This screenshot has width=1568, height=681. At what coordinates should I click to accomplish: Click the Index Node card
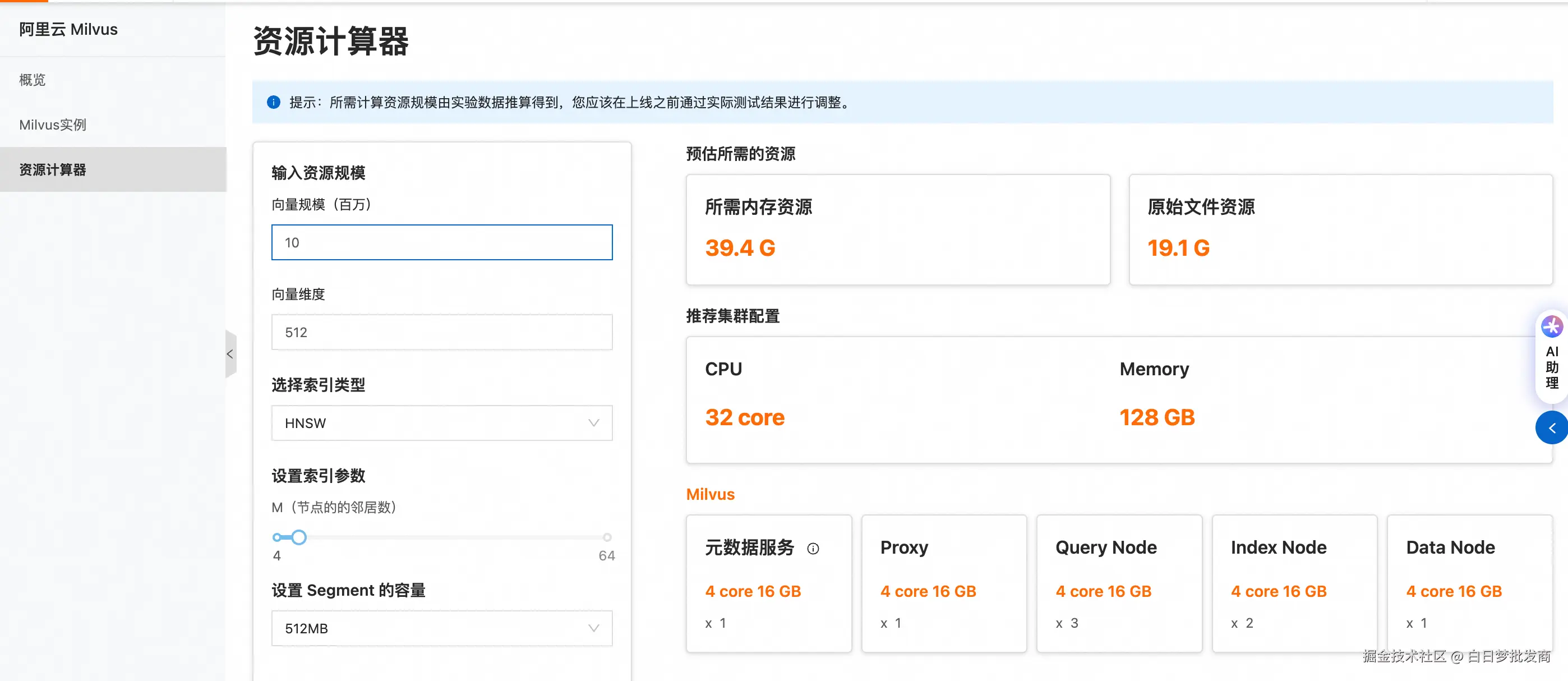point(1294,583)
